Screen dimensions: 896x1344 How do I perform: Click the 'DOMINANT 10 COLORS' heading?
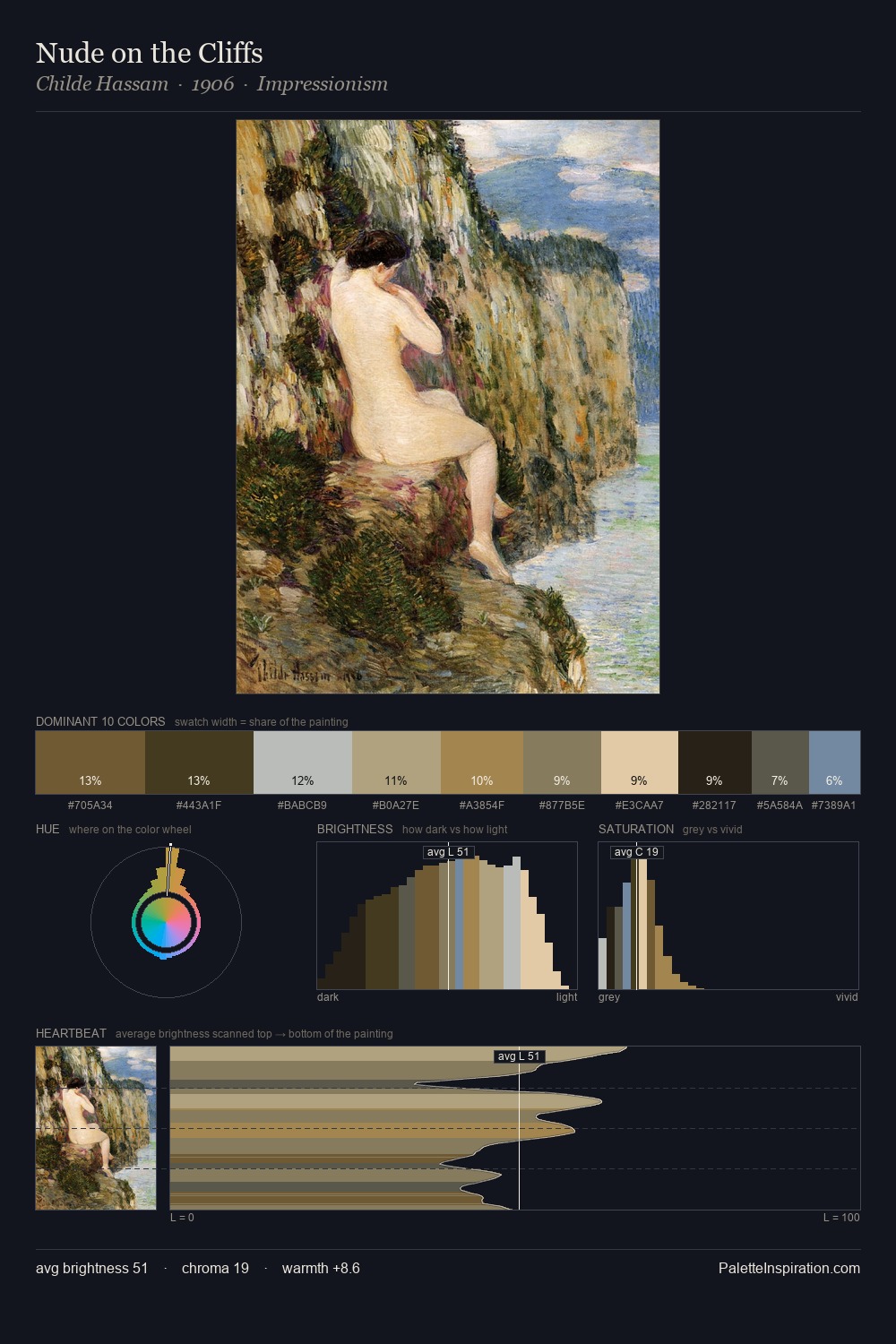pyautogui.click(x=100, y=721)
